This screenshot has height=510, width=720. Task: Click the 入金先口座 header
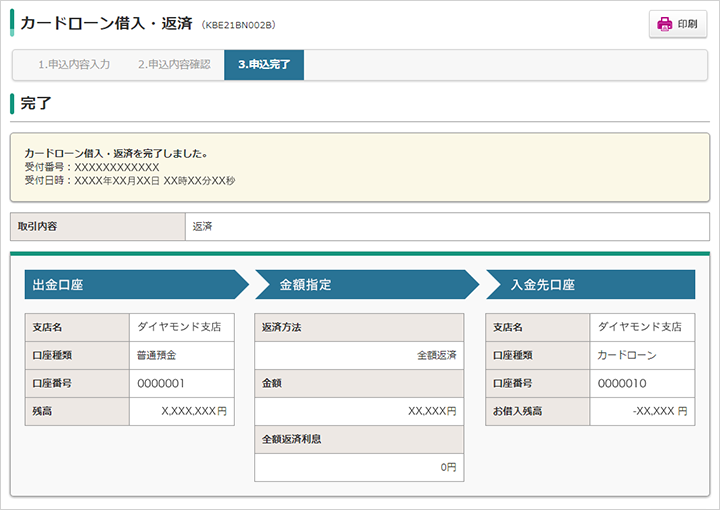[x=591, y=285]
